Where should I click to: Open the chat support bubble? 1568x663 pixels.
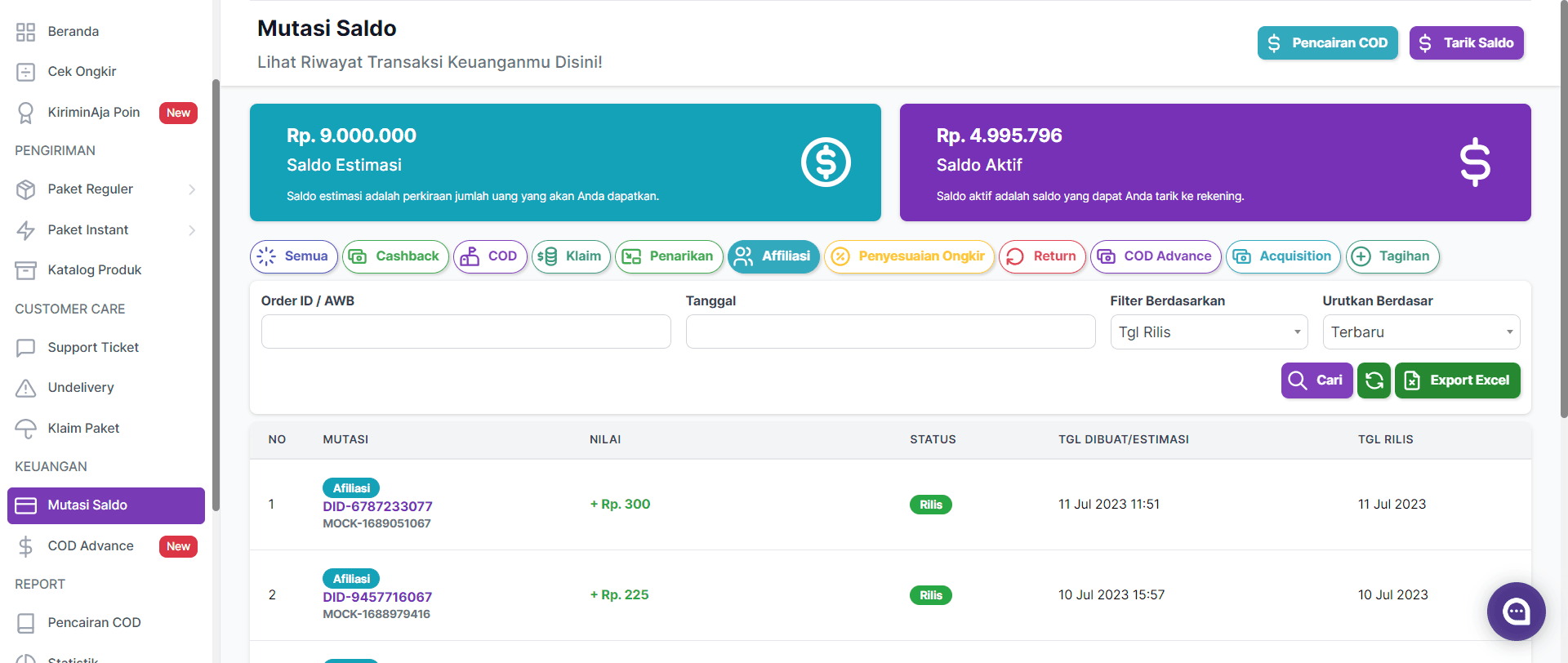click(1516, 612)
